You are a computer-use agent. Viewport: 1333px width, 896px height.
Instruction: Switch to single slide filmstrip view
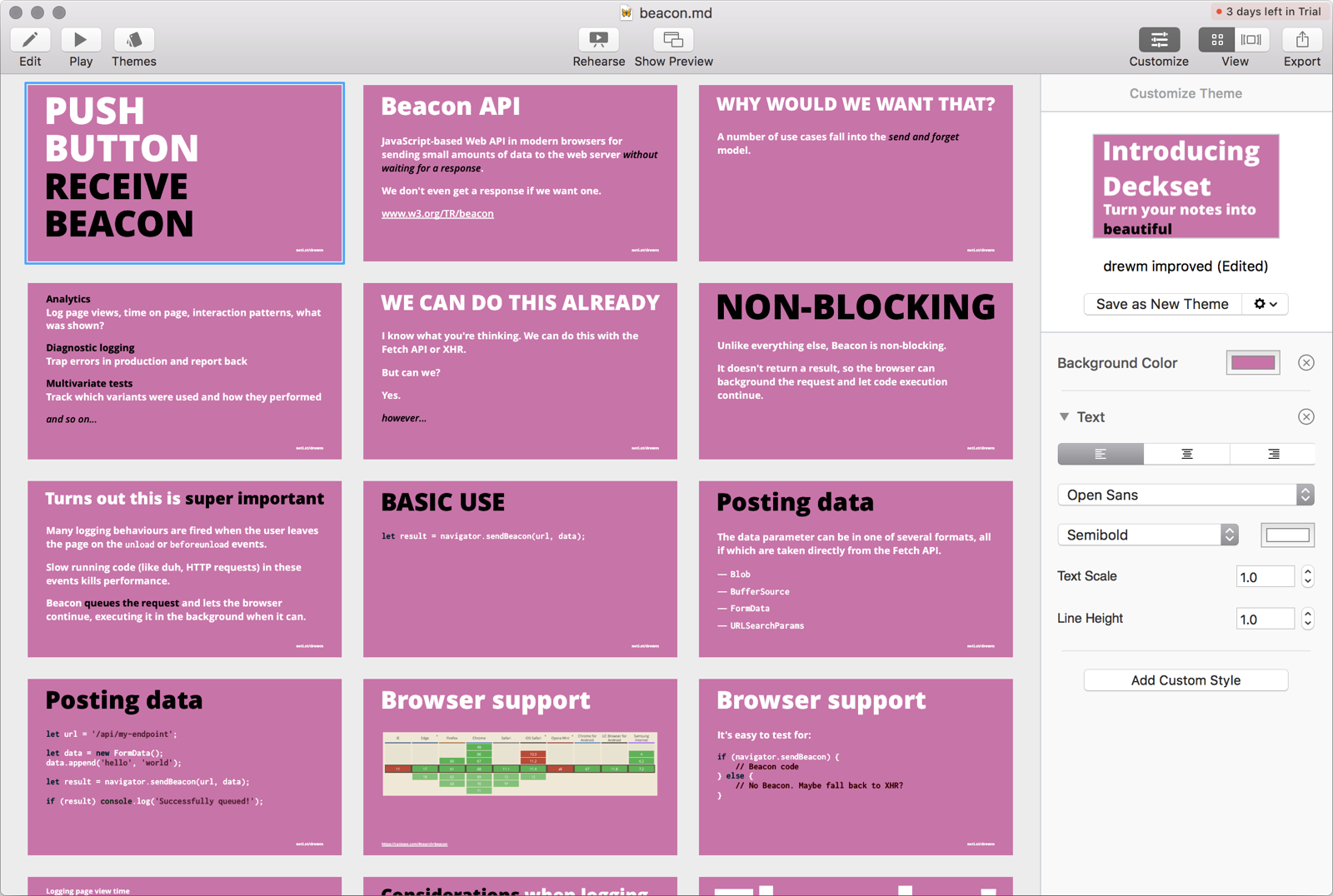[1251, 40]
